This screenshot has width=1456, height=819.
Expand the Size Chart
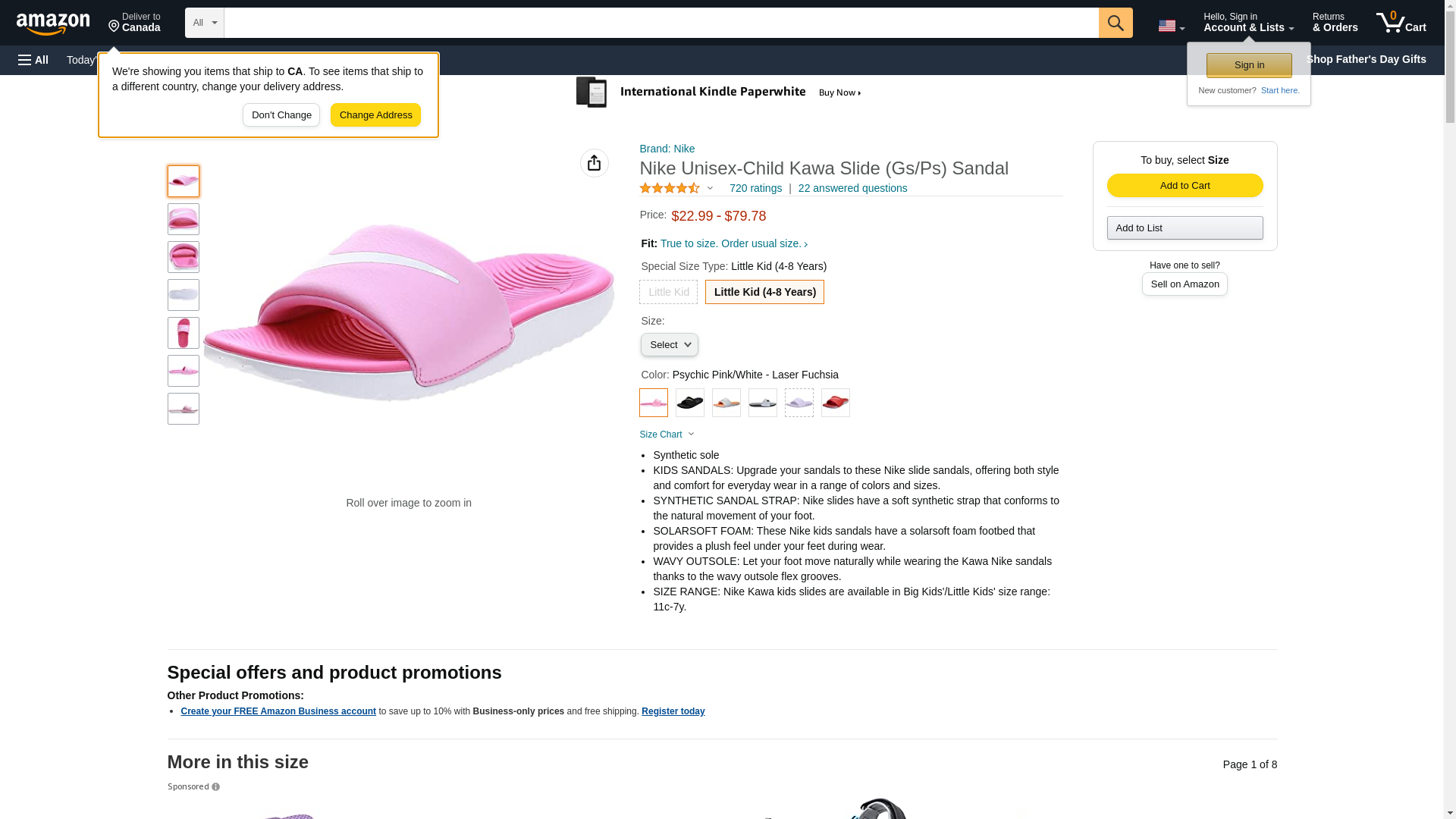666,435
